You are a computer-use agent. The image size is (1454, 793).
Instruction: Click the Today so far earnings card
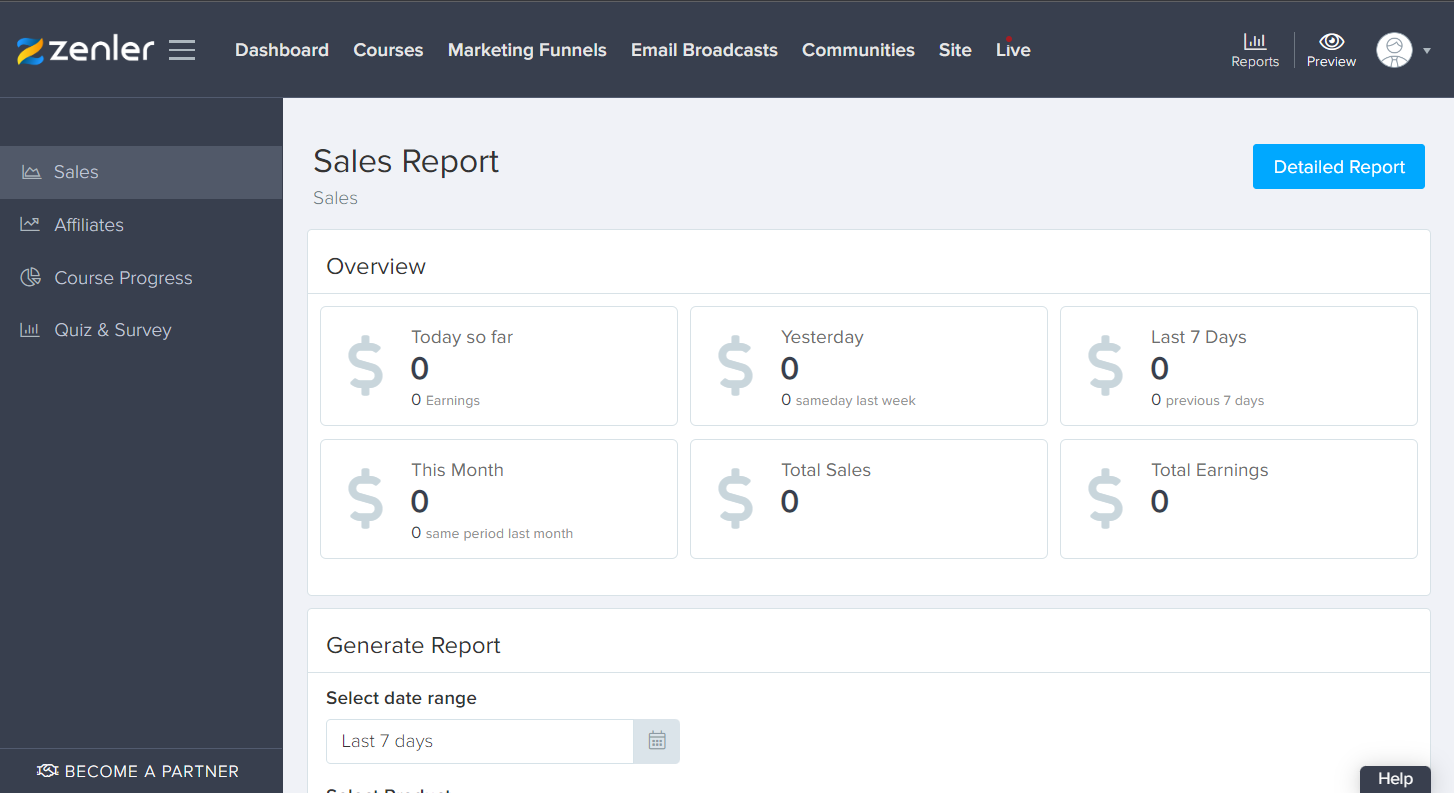tap(499, 366)
